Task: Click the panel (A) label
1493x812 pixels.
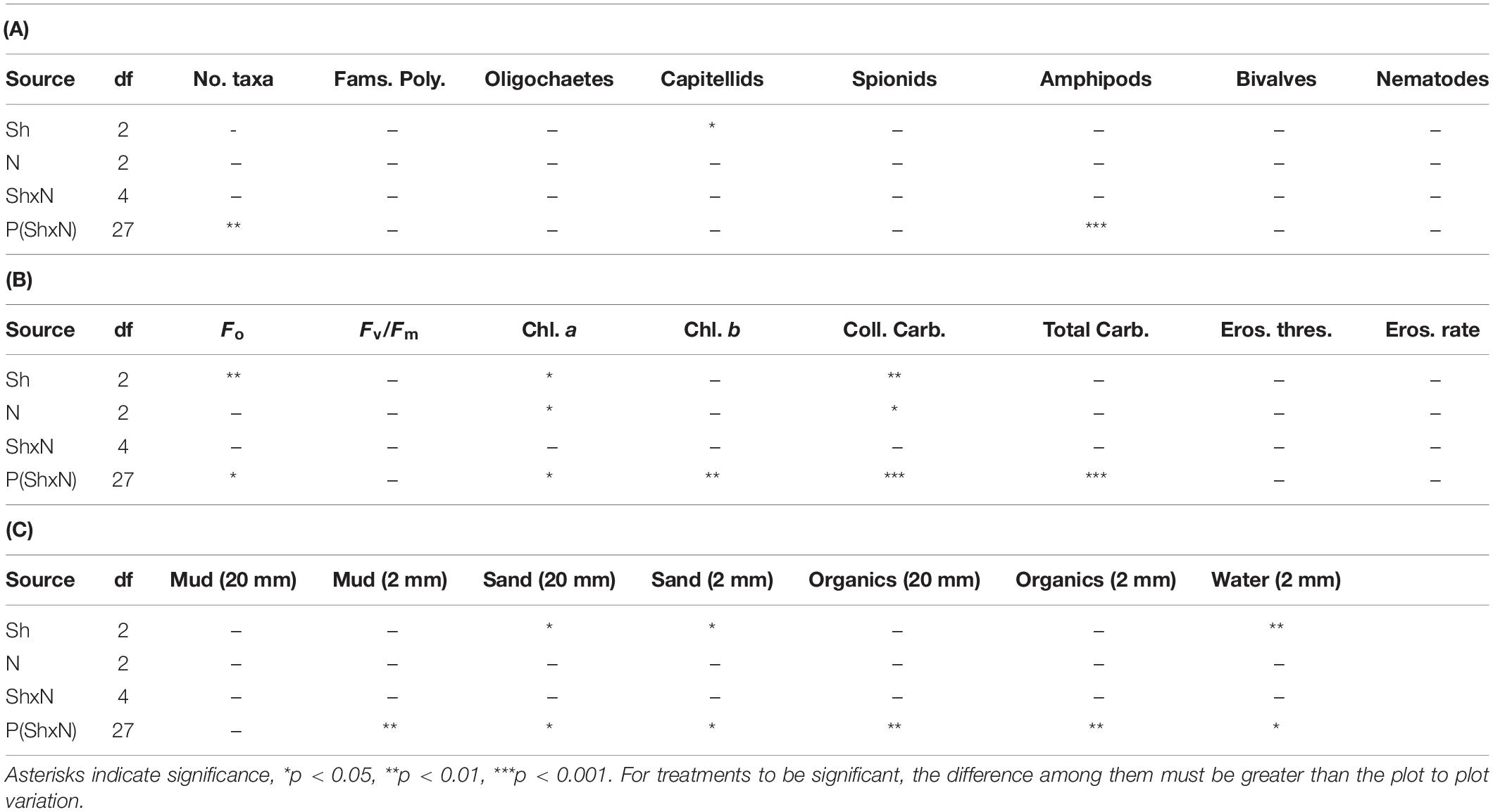Action: pyautogui.click(x=17, y=30)
